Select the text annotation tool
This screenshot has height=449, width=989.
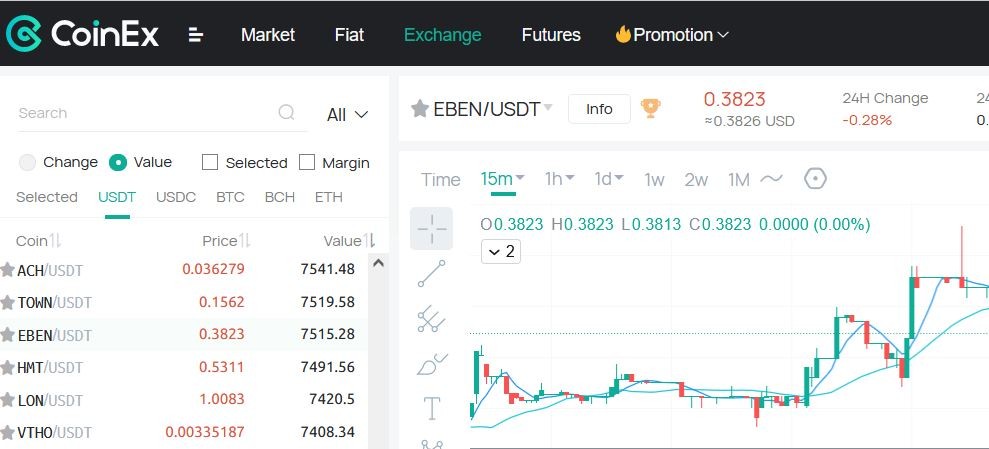point(431,409)
